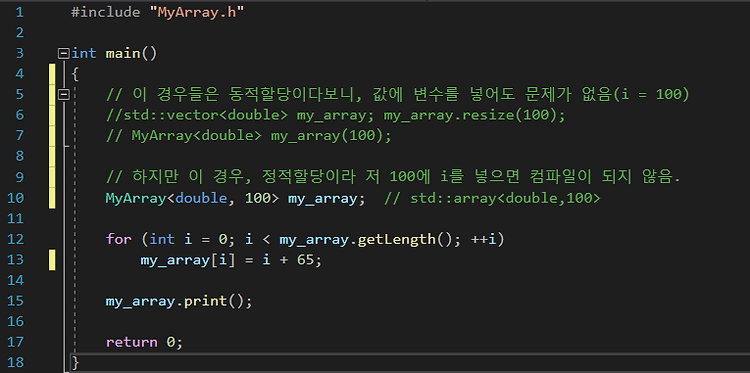Click line number 10 in gutter

click(15, 197)
